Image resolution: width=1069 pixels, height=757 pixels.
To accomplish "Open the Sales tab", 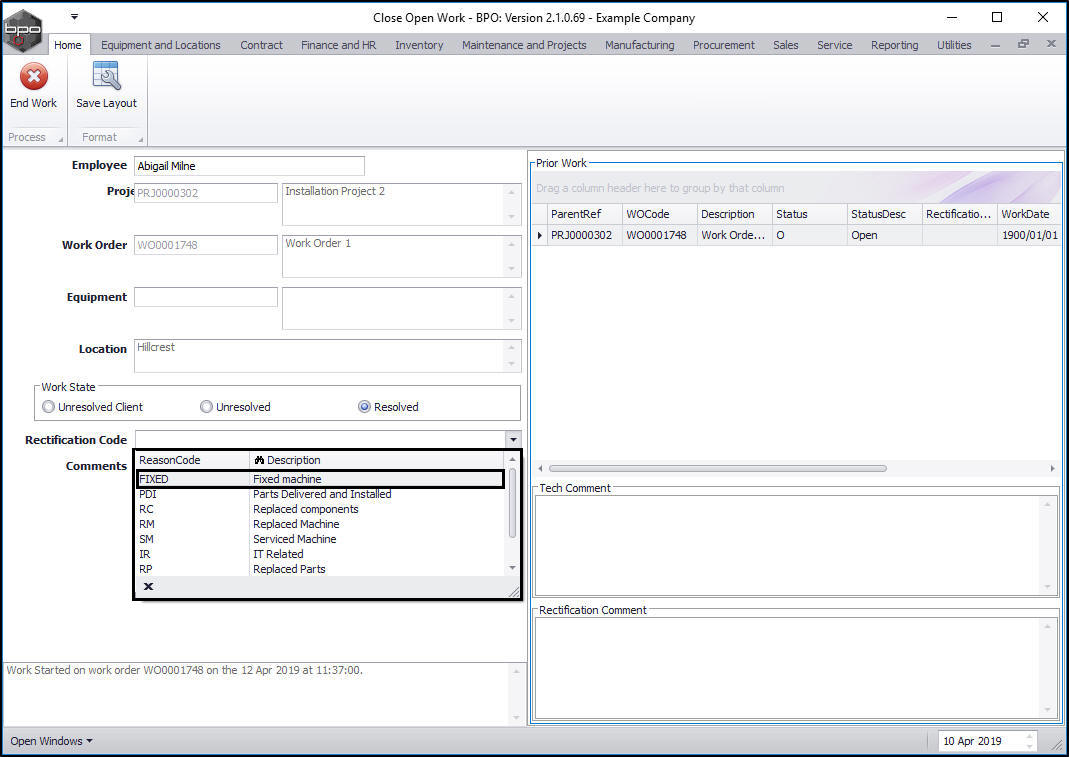I will click(x=785, y=45).
